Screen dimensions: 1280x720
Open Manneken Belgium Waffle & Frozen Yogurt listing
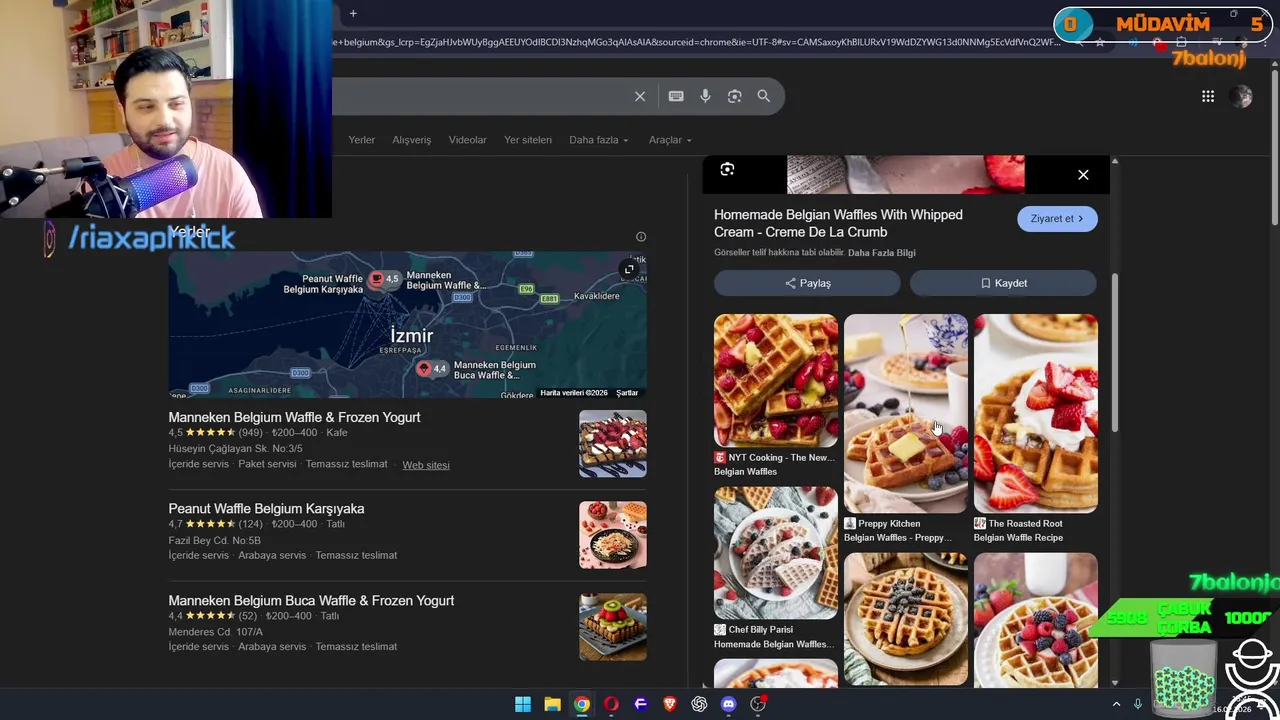point(294,417)
